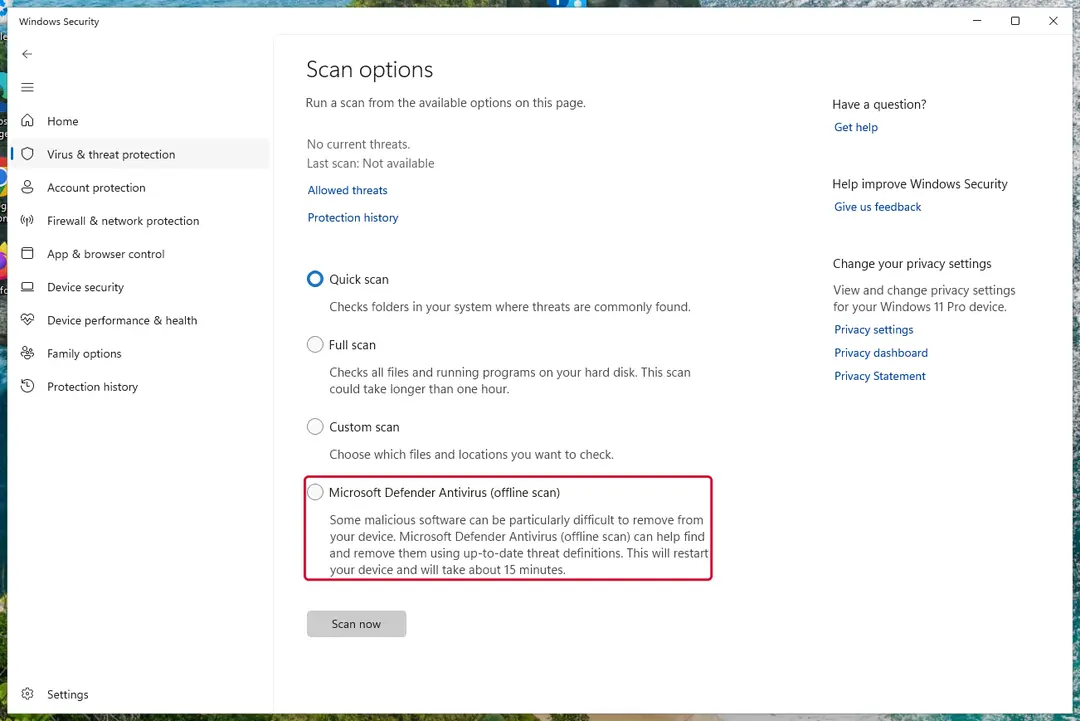This screenshot has height=721, width=1080.
Task: Click the 'Have a question?' heading
Action: click(879, 104)
